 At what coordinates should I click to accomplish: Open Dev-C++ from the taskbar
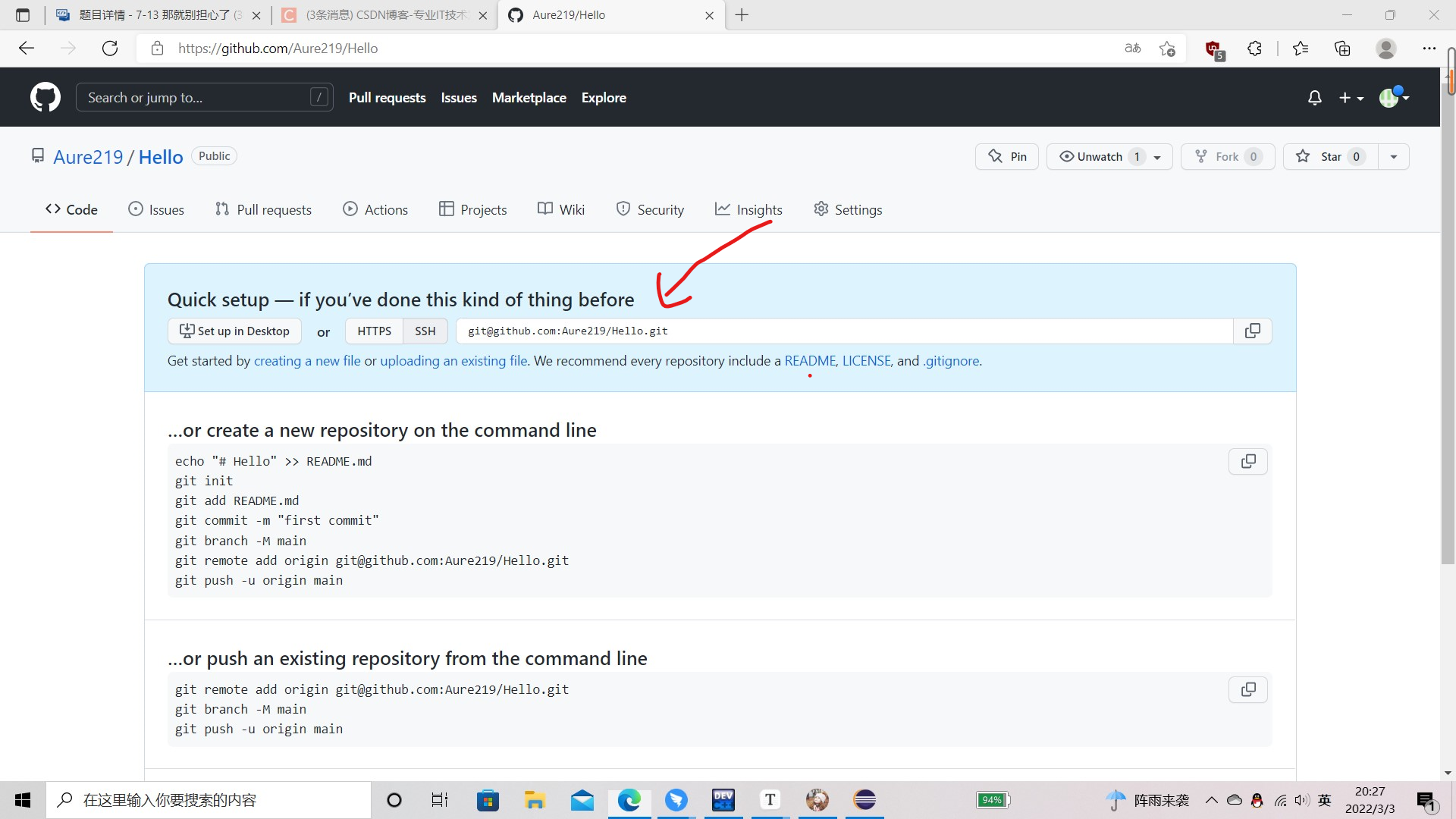[723, 800]
